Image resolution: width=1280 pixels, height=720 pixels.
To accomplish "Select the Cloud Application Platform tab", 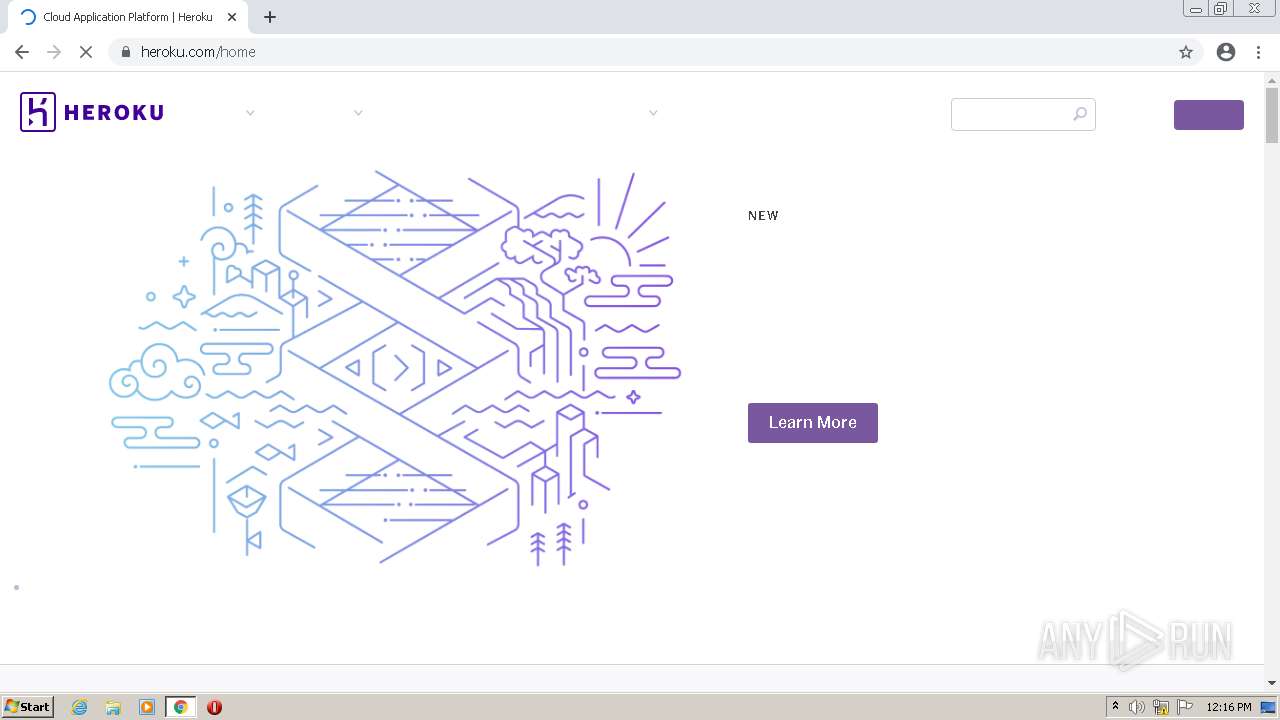I will click(128, 17).
